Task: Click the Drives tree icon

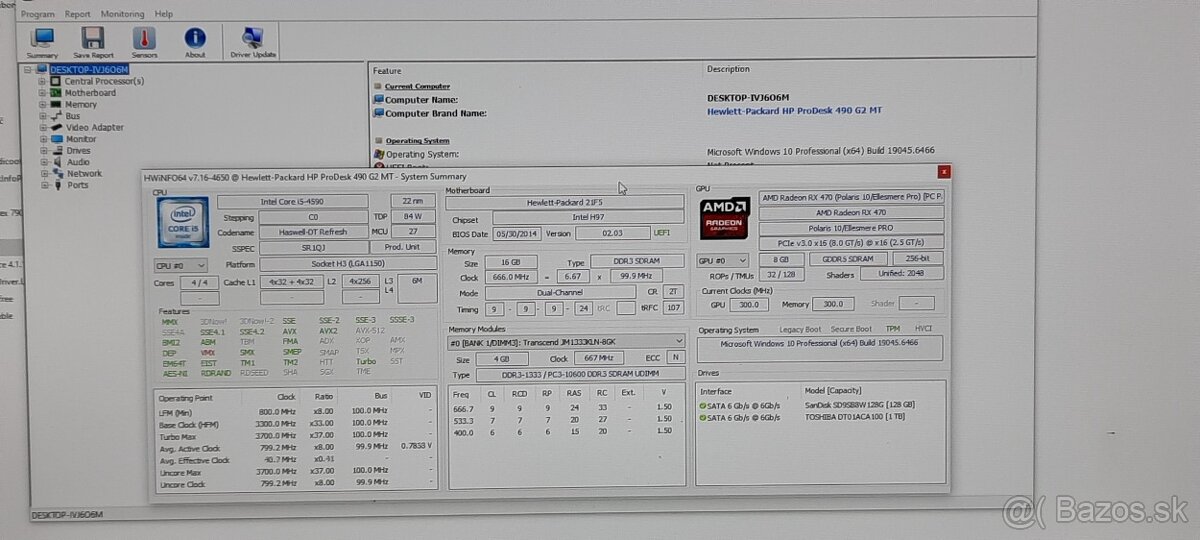Action: pyautogui.click(x=57, y=150)
